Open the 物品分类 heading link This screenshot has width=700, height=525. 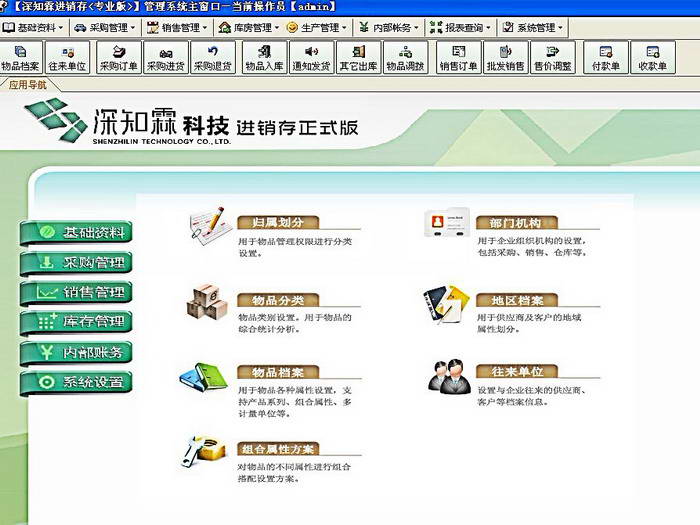(x=278, y=300)
